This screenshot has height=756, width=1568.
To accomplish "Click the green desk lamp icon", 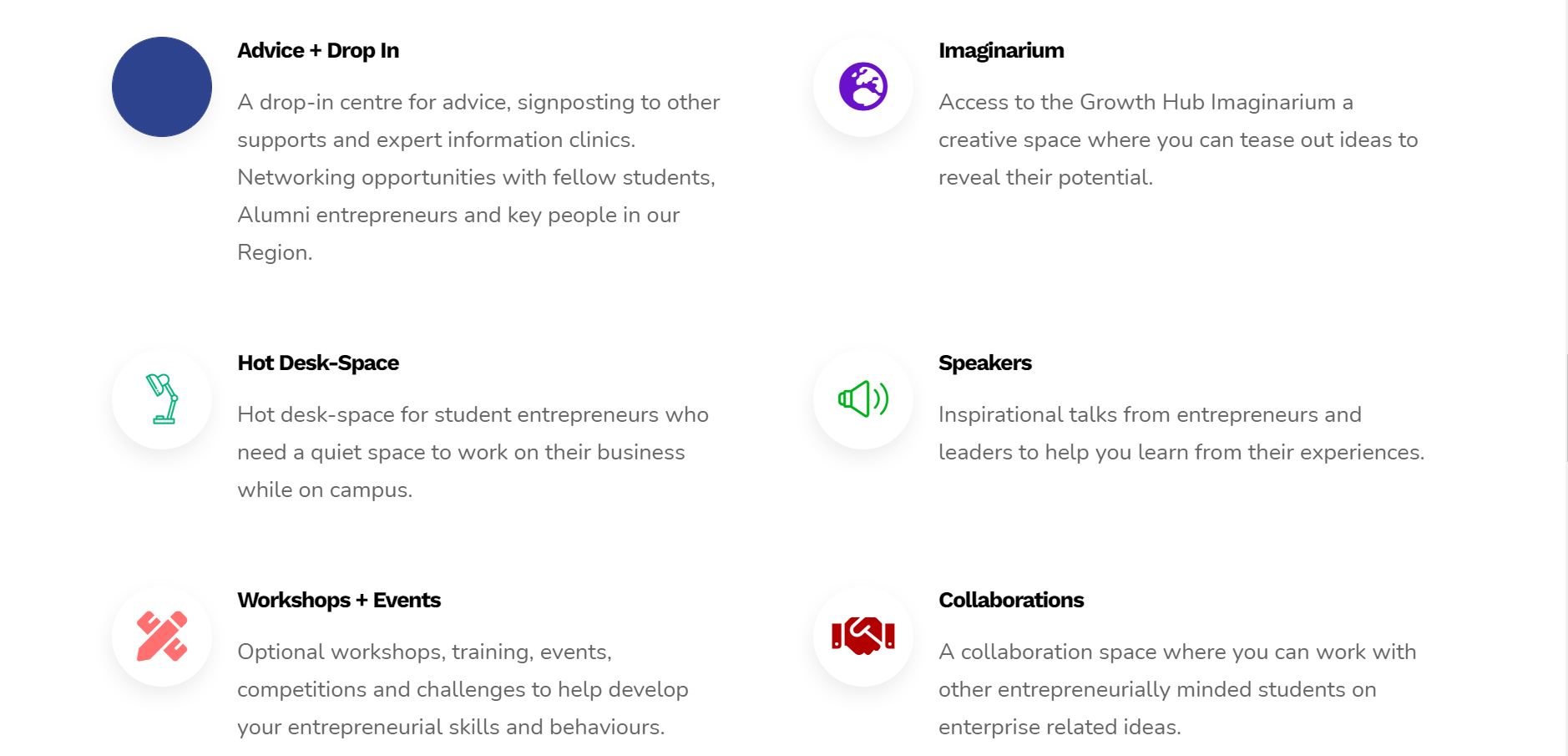I will click(x=162, y=399).
